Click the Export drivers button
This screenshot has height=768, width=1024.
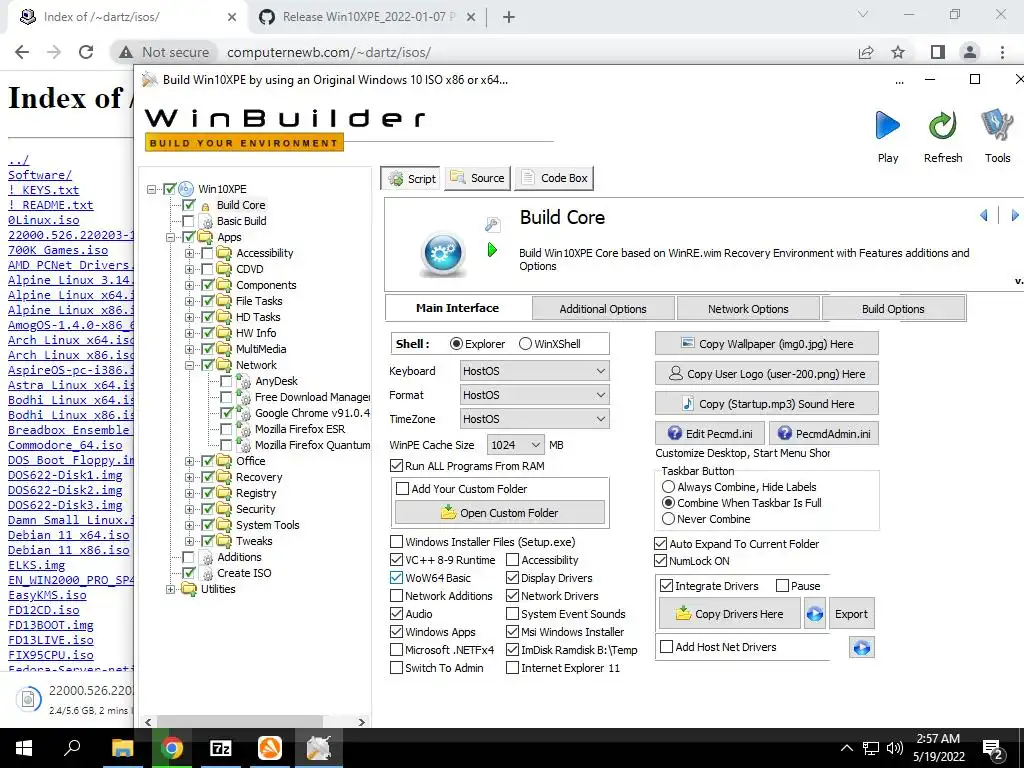tap(851, 614)
